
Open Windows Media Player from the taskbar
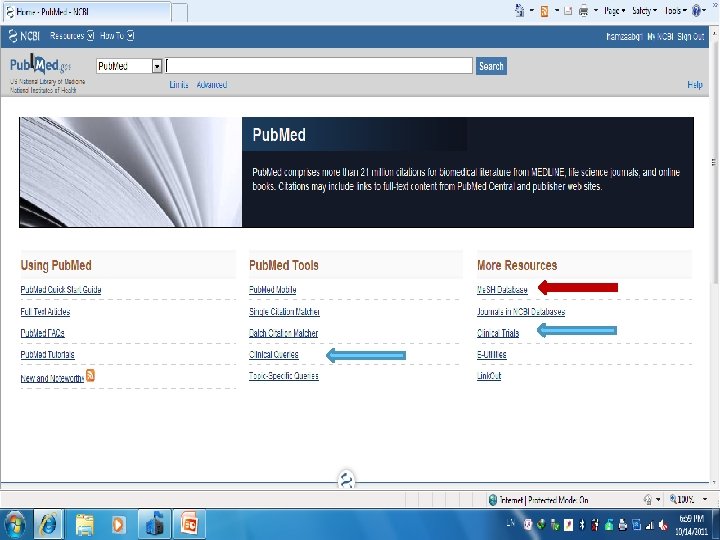pyautogui.click(x=118, y=524)
